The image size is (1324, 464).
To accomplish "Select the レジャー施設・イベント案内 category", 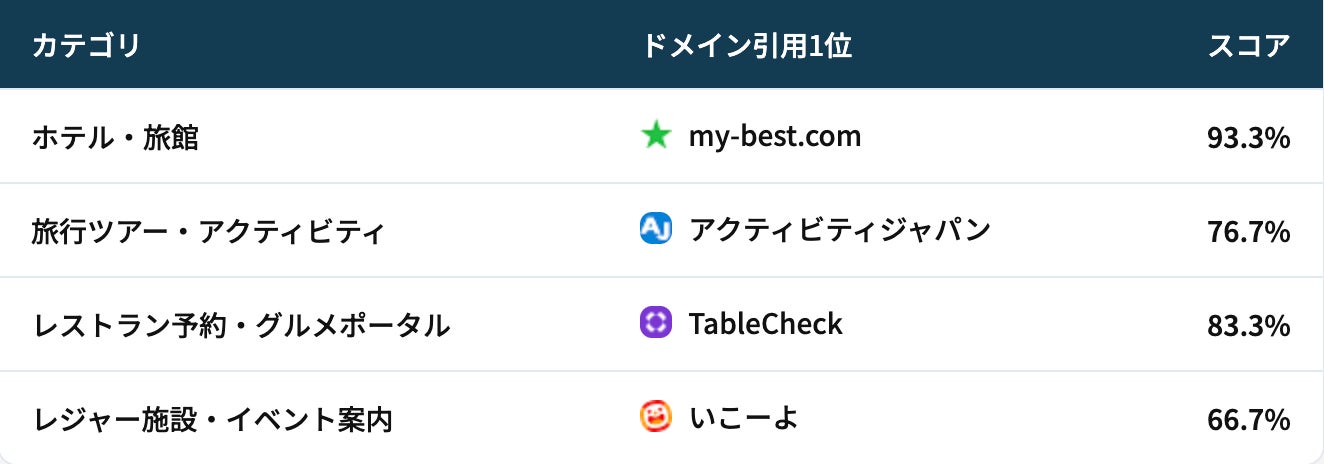I will (212, 420).
